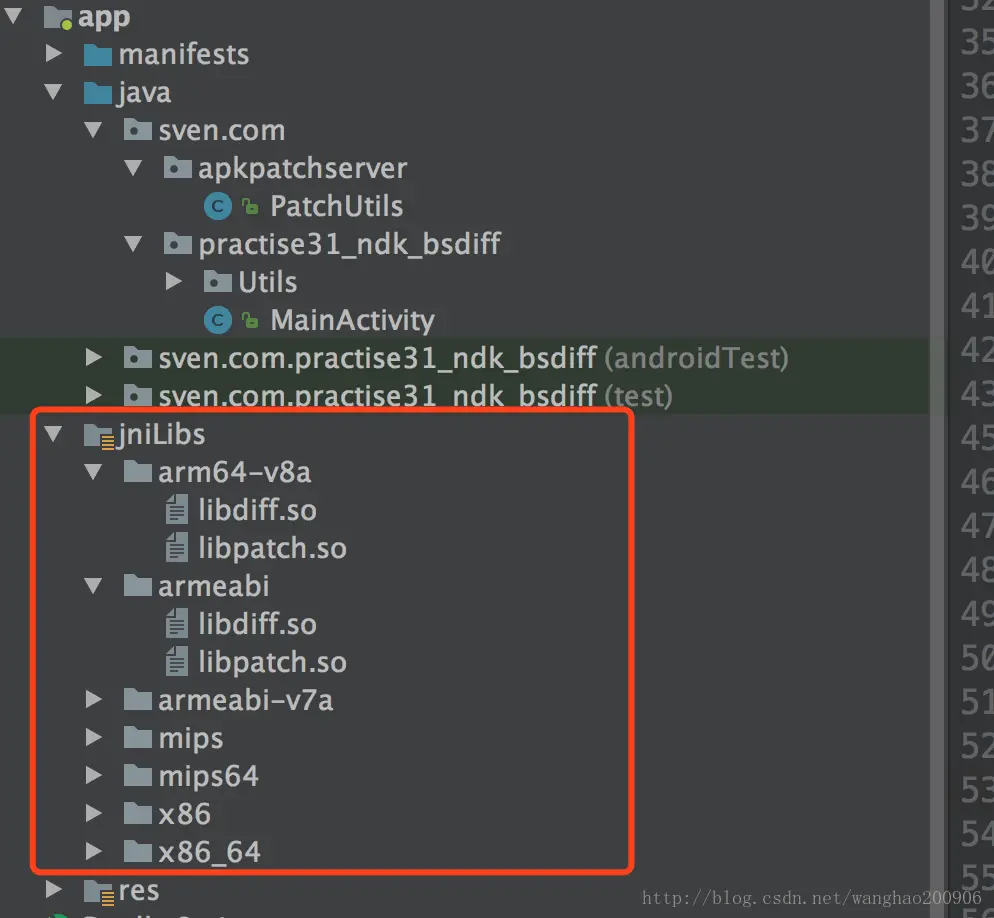
Task: Collapse the apkpatchserver package arrow
Action: 133,168
